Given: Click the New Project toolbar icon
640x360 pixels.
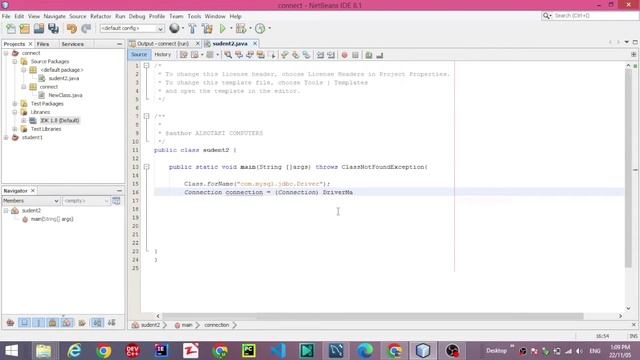Looking at the screenshot, I should tap(24, 28).
